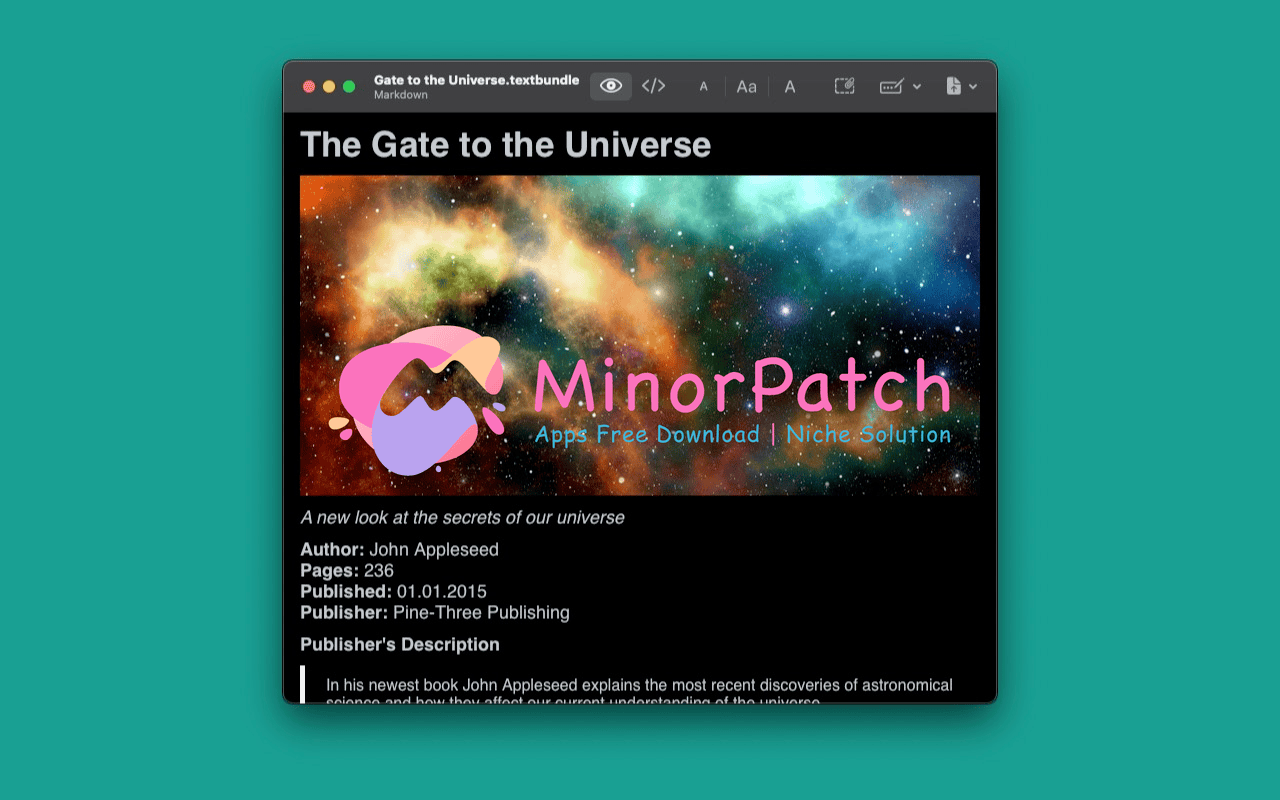This screenshot has width=1280, height=800.
Task: Expand the markup tool dropdown arrow
Action: (x=917, y=87)
